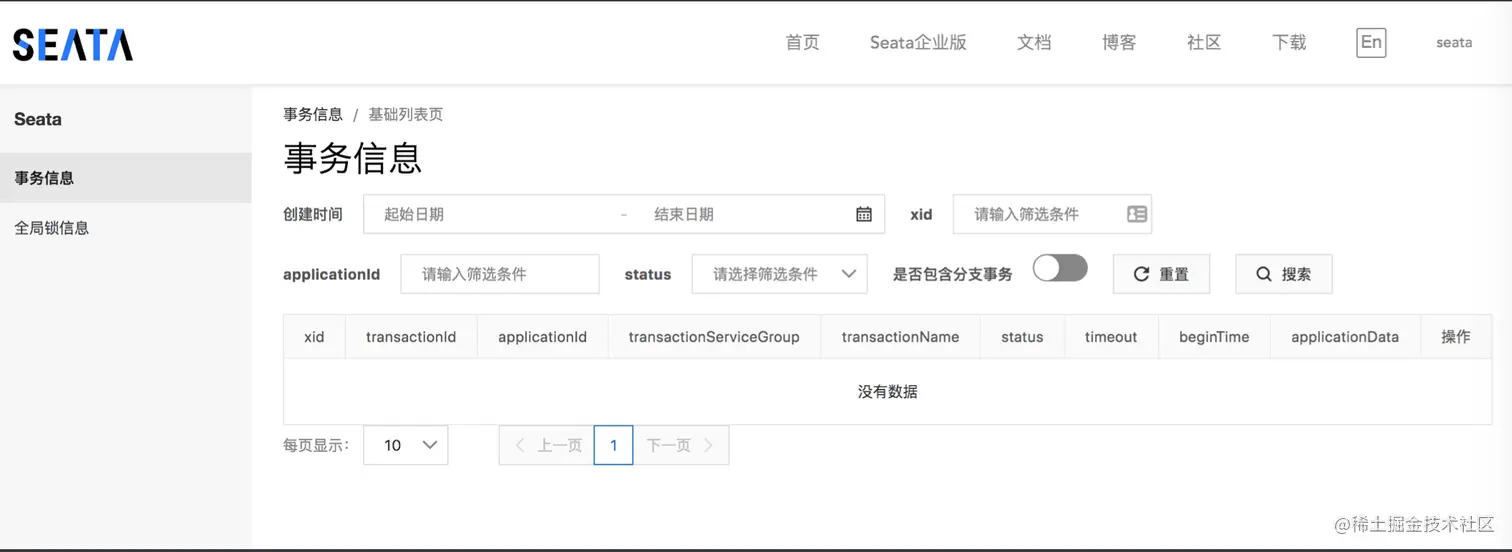
Task: Open 博客 navigation item
Action: click(x=1119, y=42)
